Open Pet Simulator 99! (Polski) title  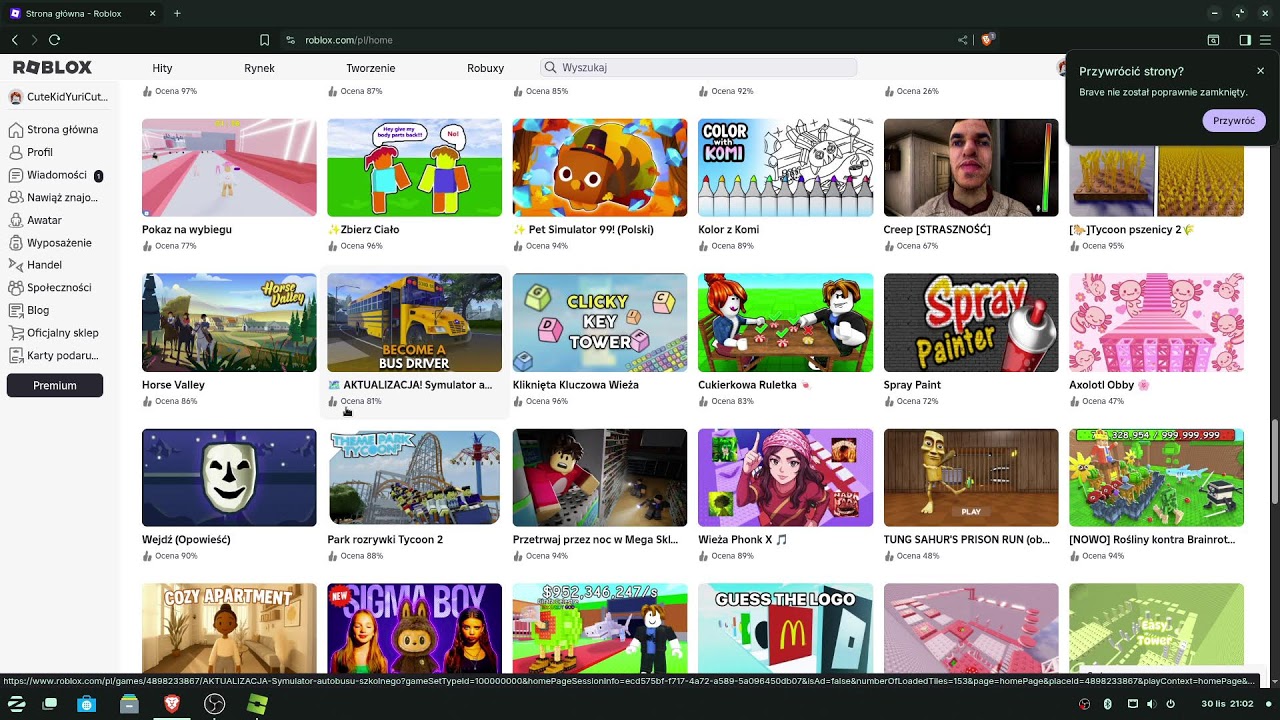[583, 229]
